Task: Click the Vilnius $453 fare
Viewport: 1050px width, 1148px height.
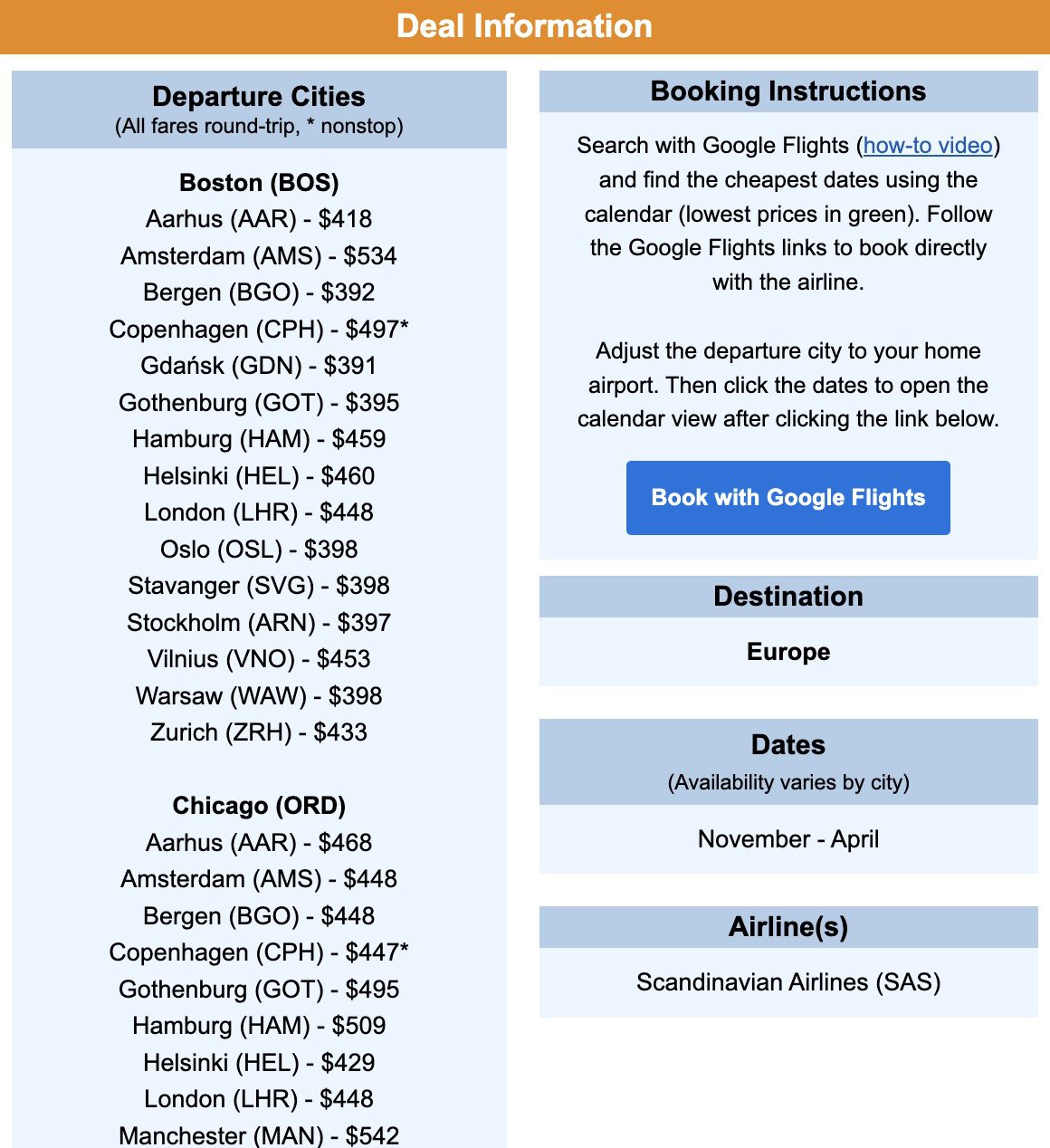Action: [x=259, y=659]
